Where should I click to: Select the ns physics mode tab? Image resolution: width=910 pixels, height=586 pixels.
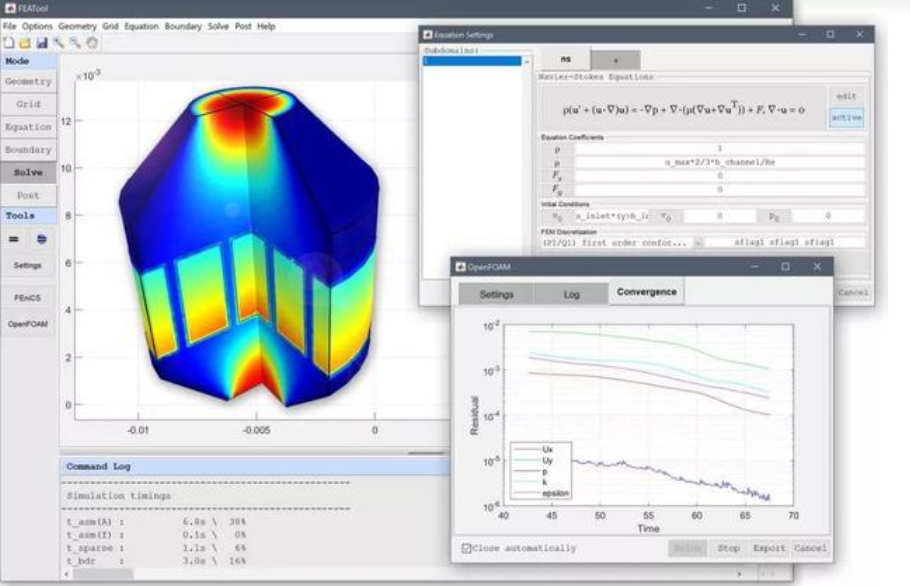pos(566,59)
